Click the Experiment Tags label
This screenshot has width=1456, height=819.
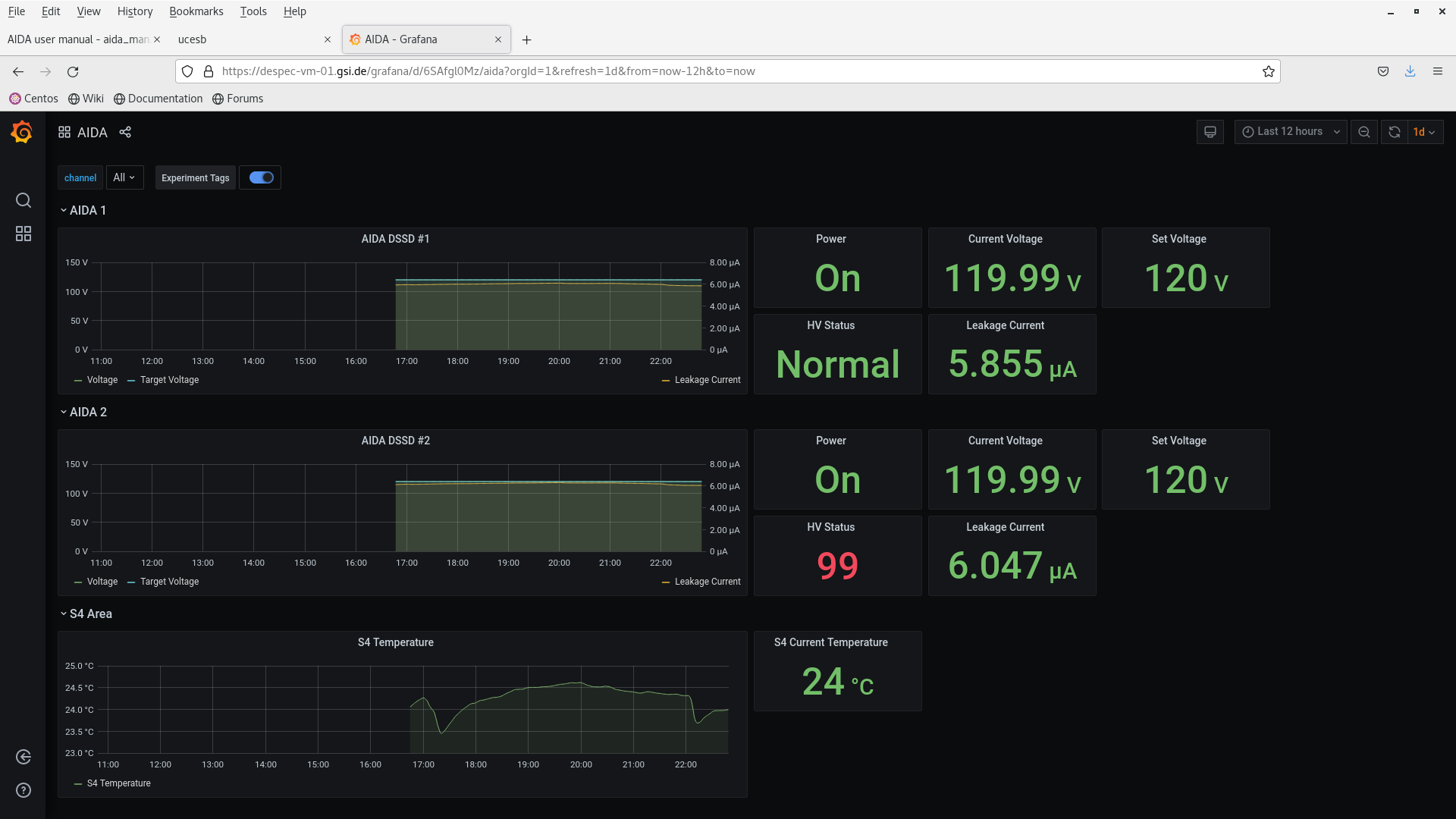(195, 177)
